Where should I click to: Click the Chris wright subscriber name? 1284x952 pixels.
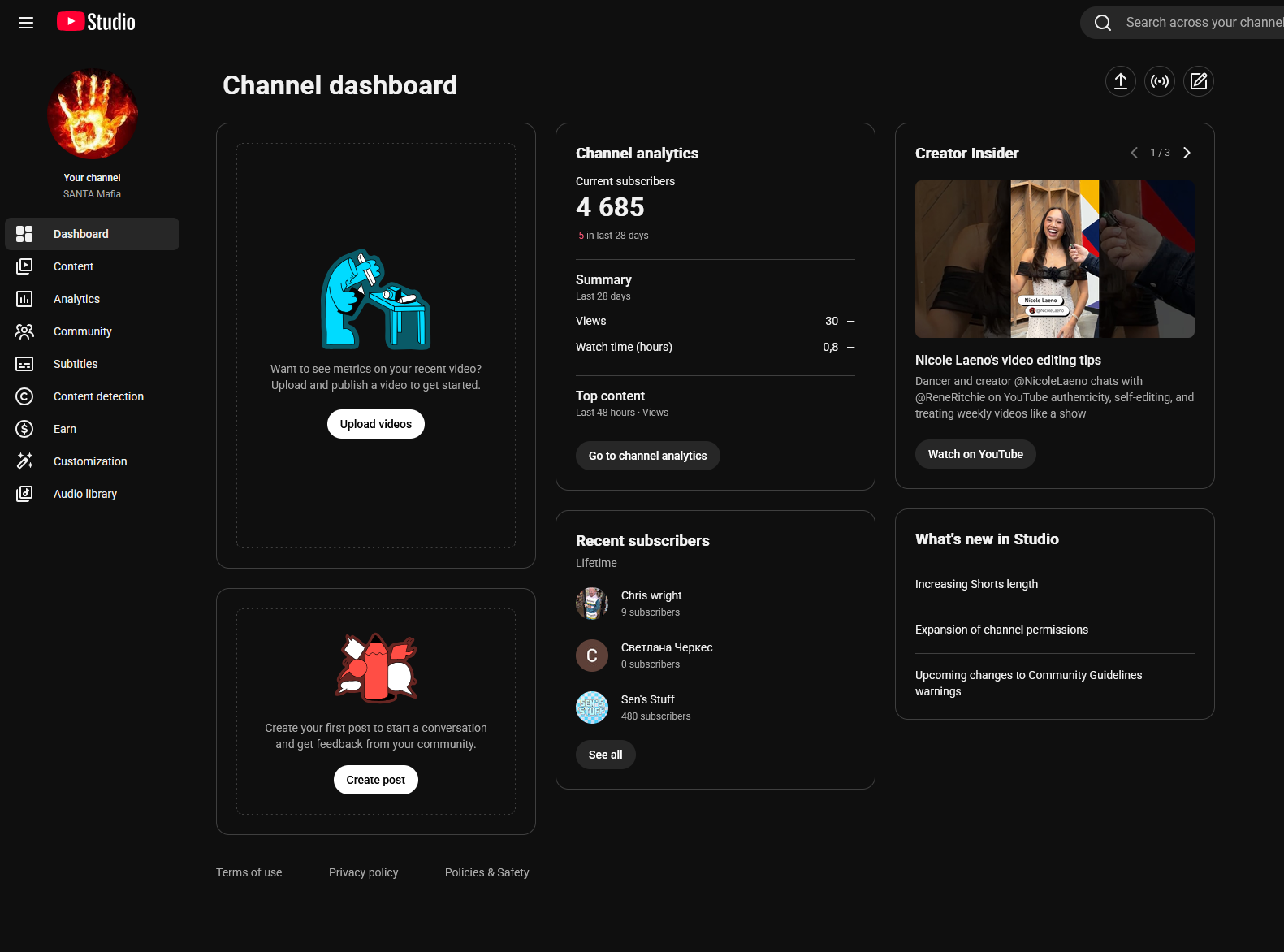651,595
